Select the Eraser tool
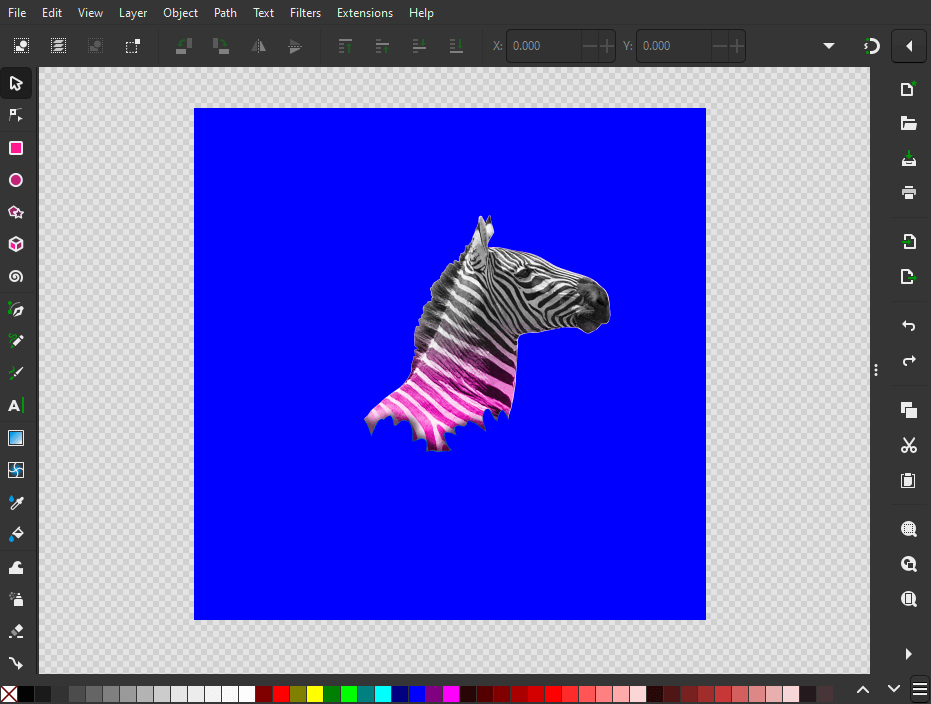 (16, 630)
